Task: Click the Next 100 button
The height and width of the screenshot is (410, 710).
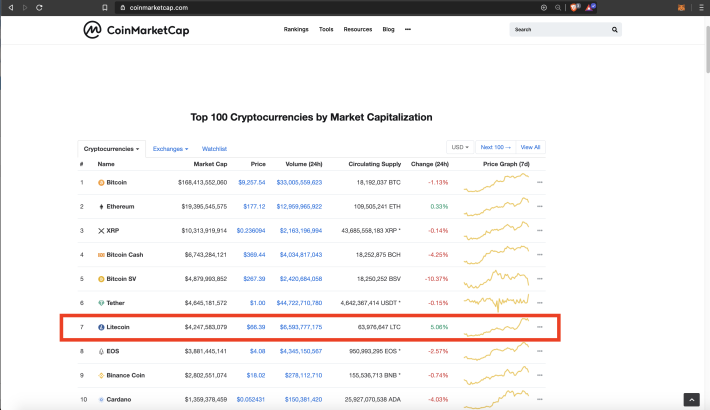Action: coord(495,147)
